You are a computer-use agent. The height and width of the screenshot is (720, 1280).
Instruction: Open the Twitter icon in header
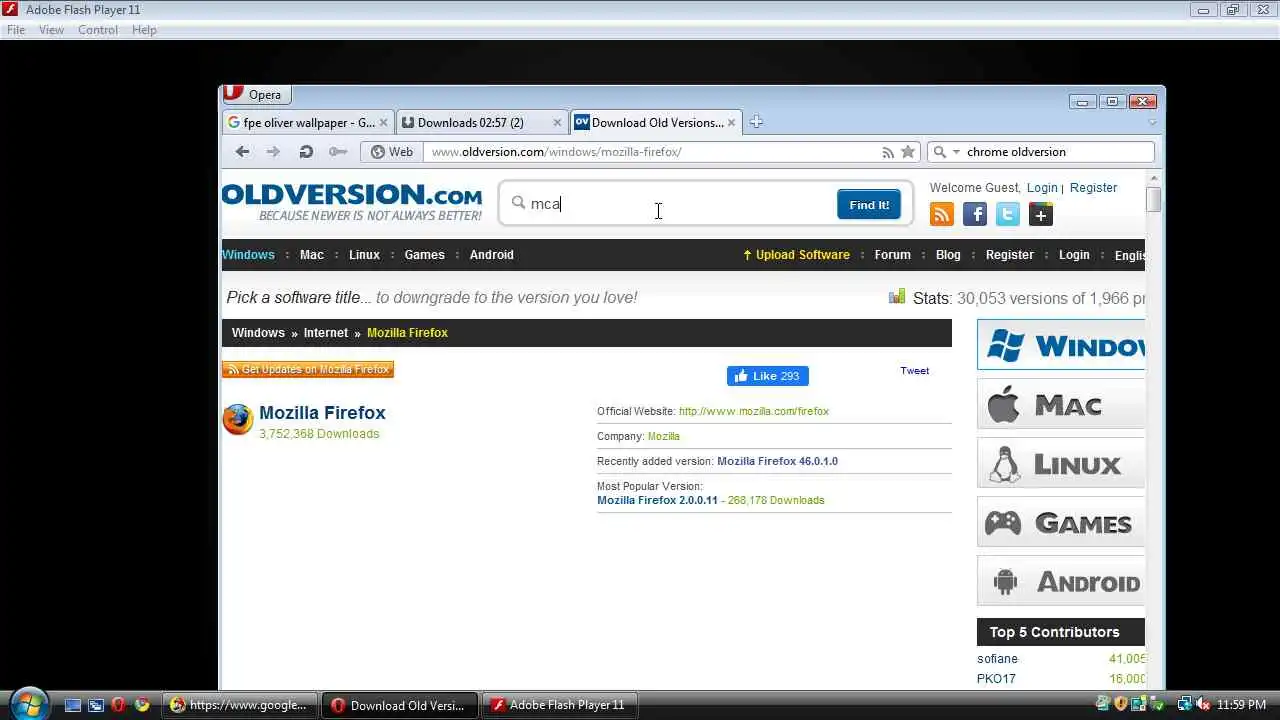1008,214
